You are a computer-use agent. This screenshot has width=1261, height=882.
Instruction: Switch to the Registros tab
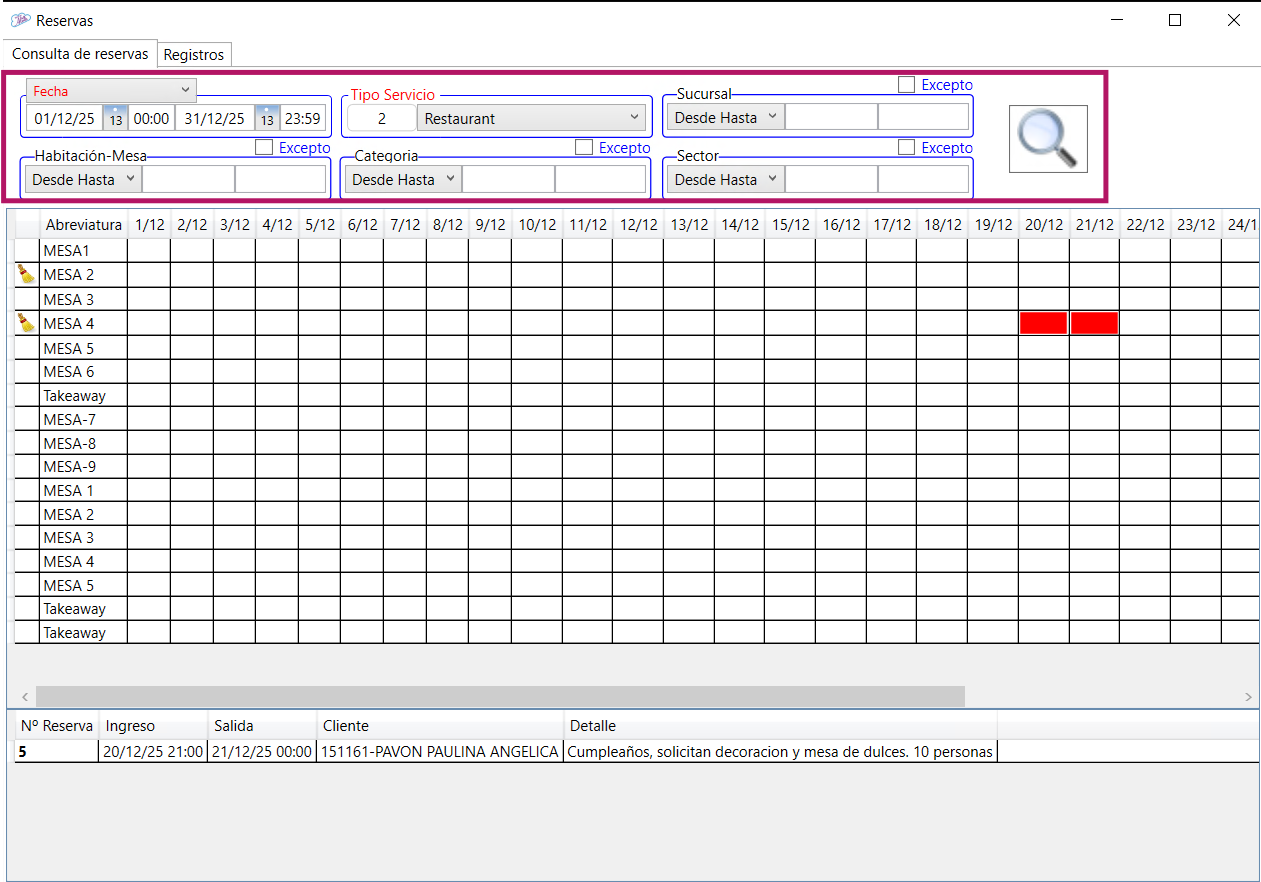pyautogui.click(x=195, y=54)
